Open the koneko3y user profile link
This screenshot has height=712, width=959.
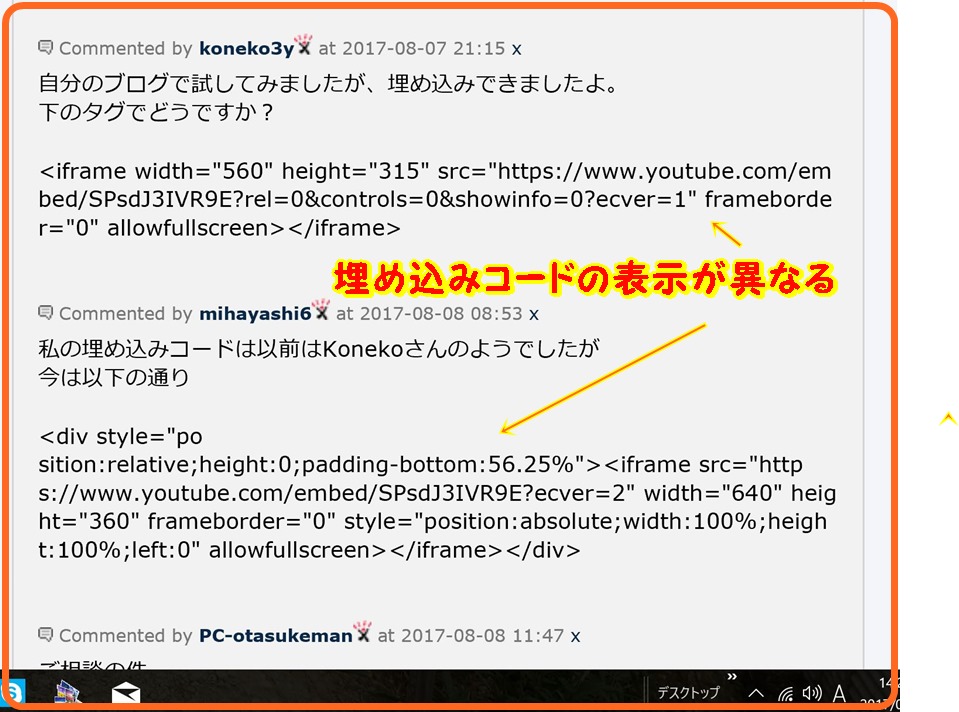246,48
